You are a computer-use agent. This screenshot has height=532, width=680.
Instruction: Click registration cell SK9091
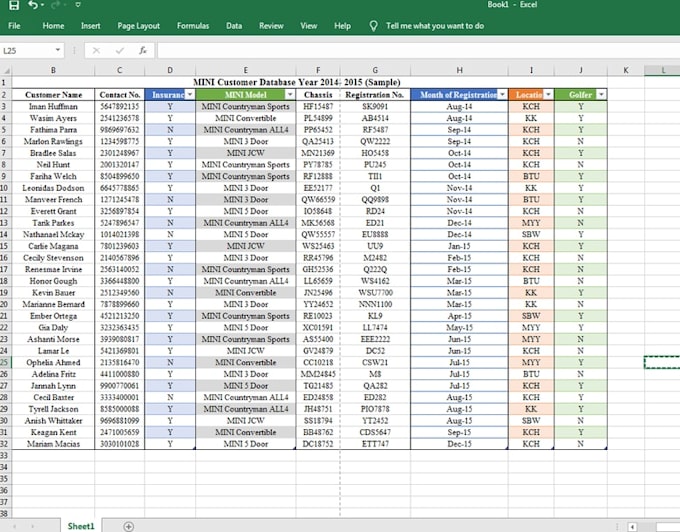pos(375,107)
